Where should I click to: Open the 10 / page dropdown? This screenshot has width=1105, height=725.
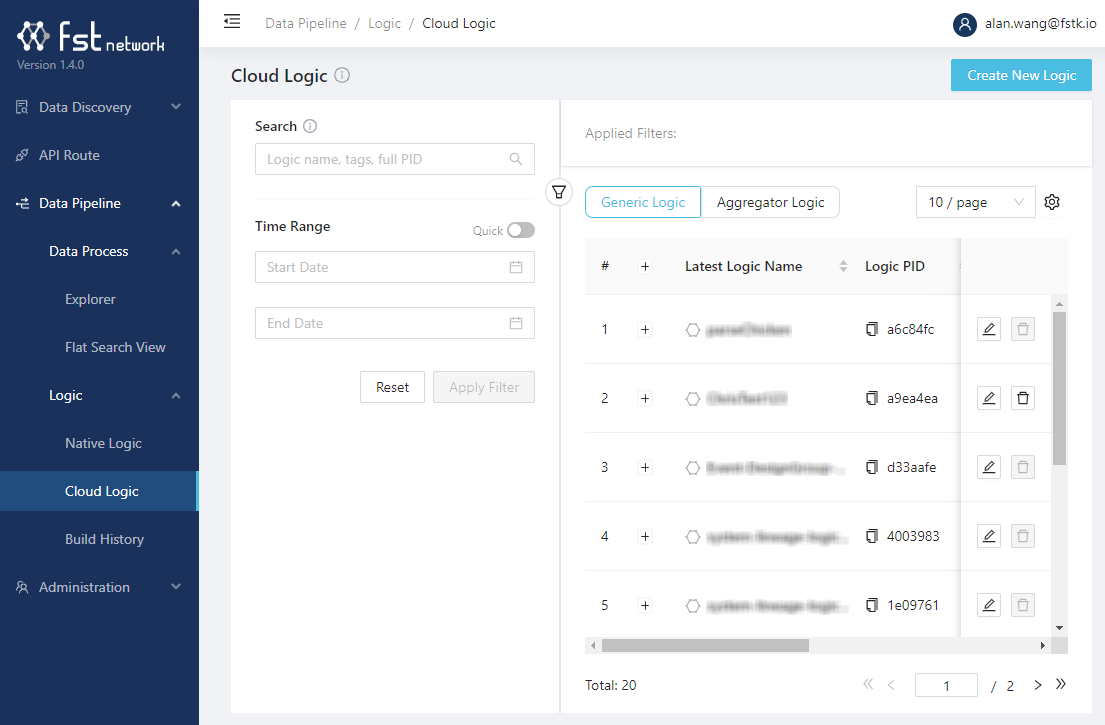click(975, 202)
